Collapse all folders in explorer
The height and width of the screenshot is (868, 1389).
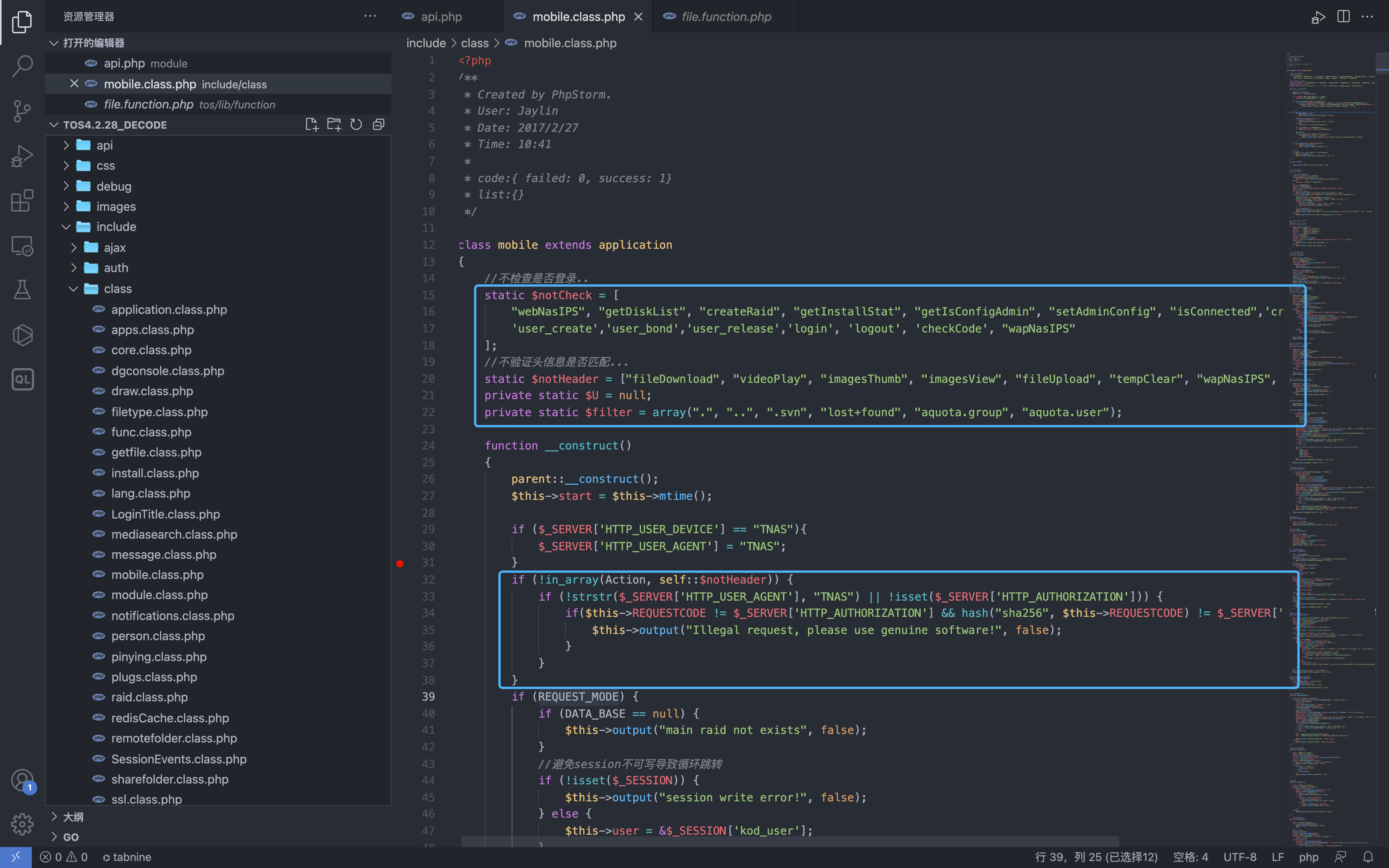[x=378, y=124]
